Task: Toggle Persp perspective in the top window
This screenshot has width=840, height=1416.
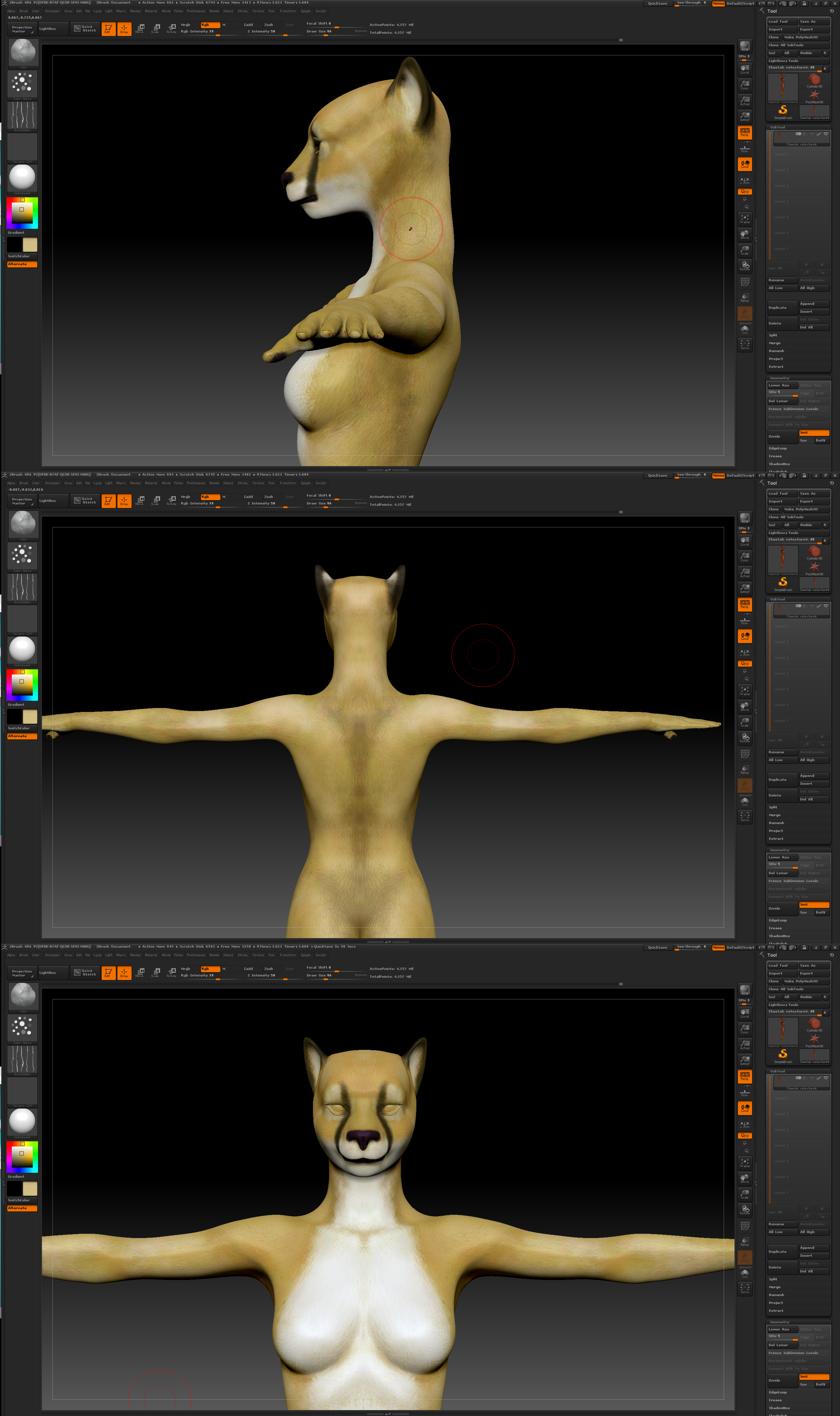Action: [x=744, y=132]
